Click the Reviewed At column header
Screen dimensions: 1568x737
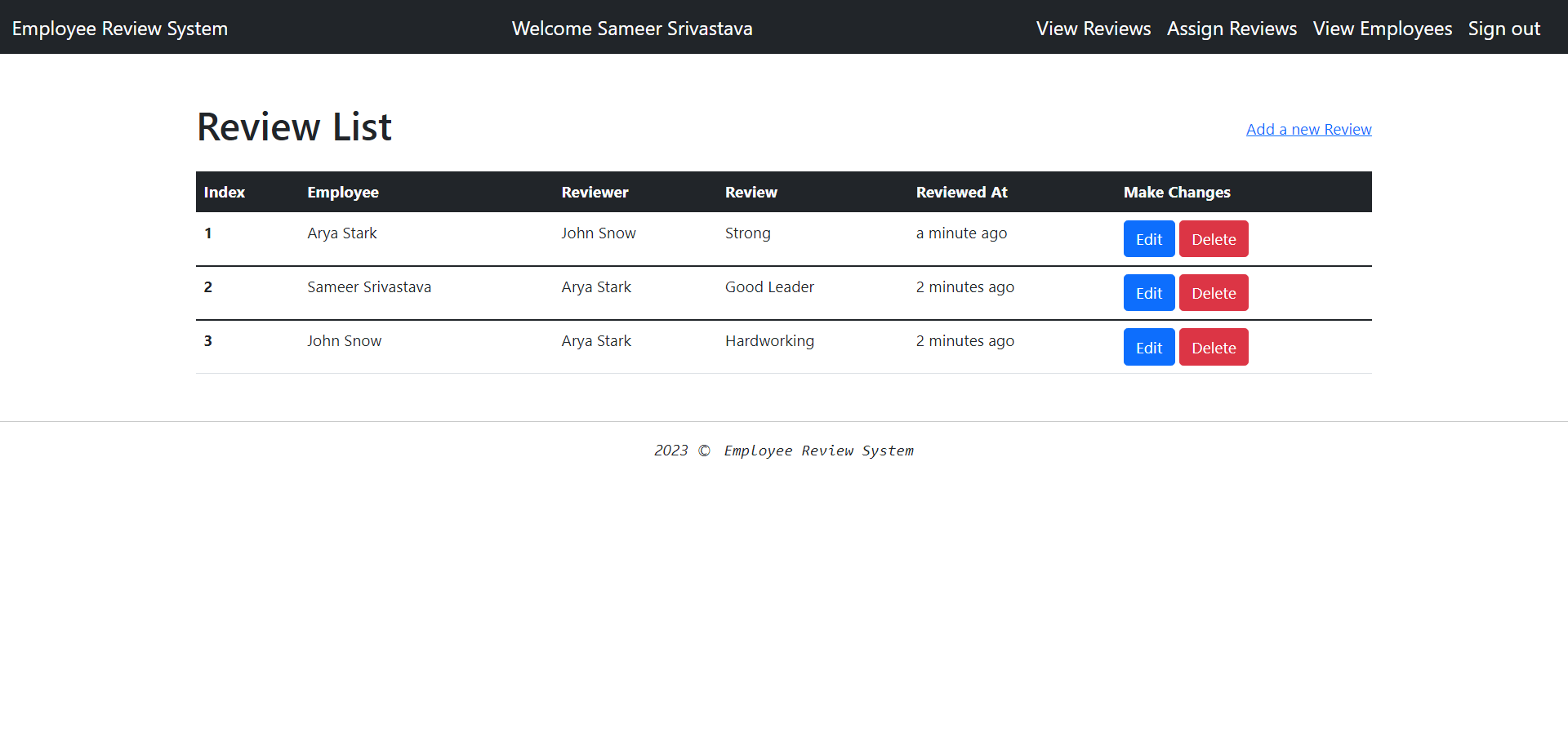[x=962, y=192]
